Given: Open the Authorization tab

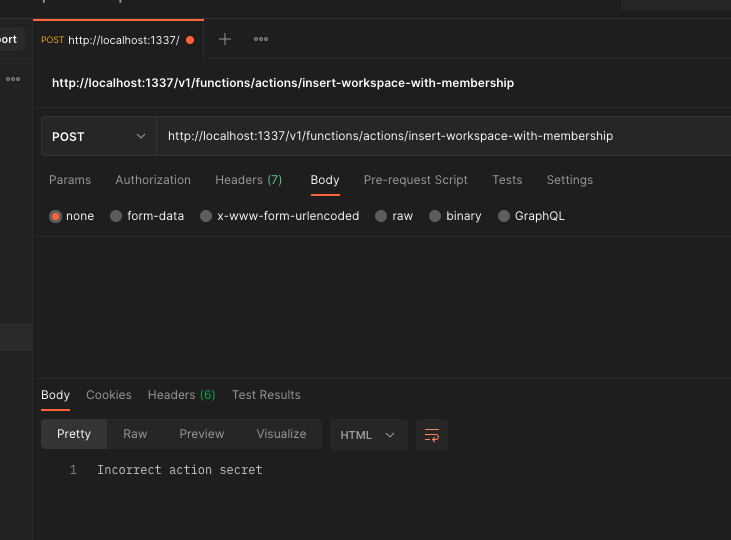Looking at the screenshot, I should 153,180.
